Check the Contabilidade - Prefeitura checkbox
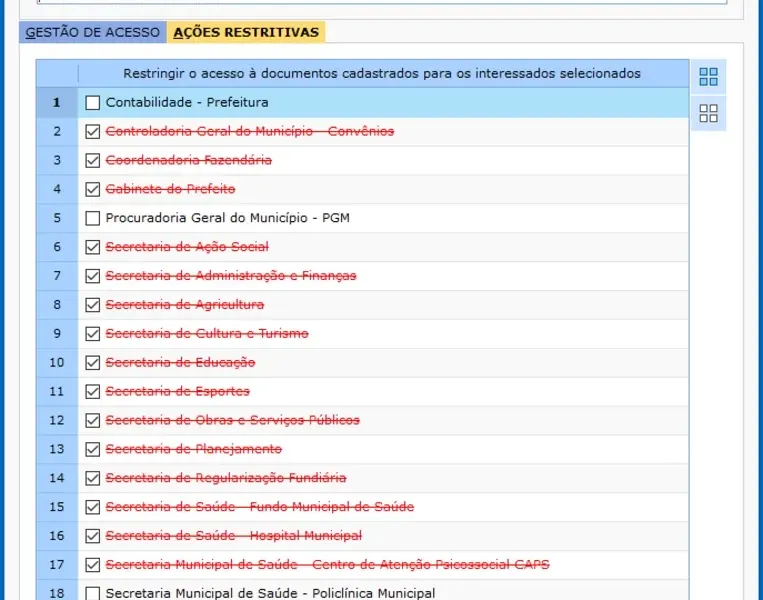This screenshot has width=763, height=600. pos(92,103)
